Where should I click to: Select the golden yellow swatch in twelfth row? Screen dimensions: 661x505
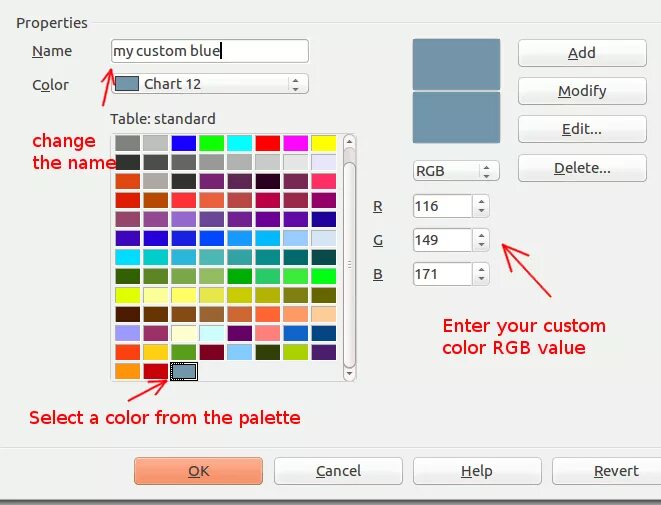(156, 352)
